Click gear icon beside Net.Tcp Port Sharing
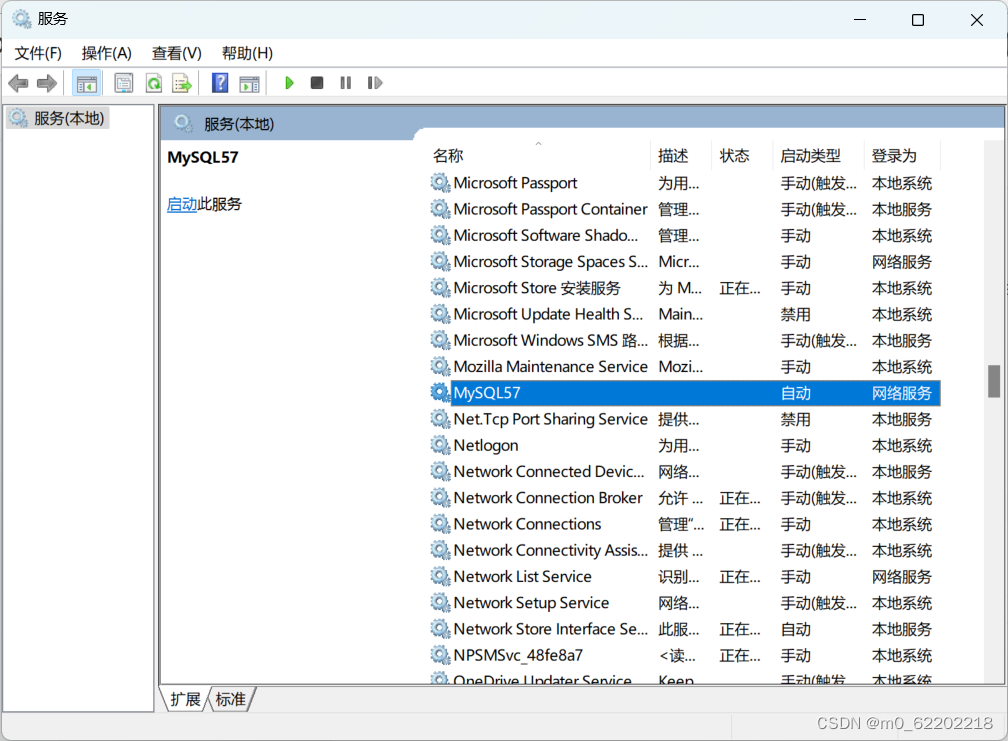Screen dimensions: 1008x741 pos(440,418)
